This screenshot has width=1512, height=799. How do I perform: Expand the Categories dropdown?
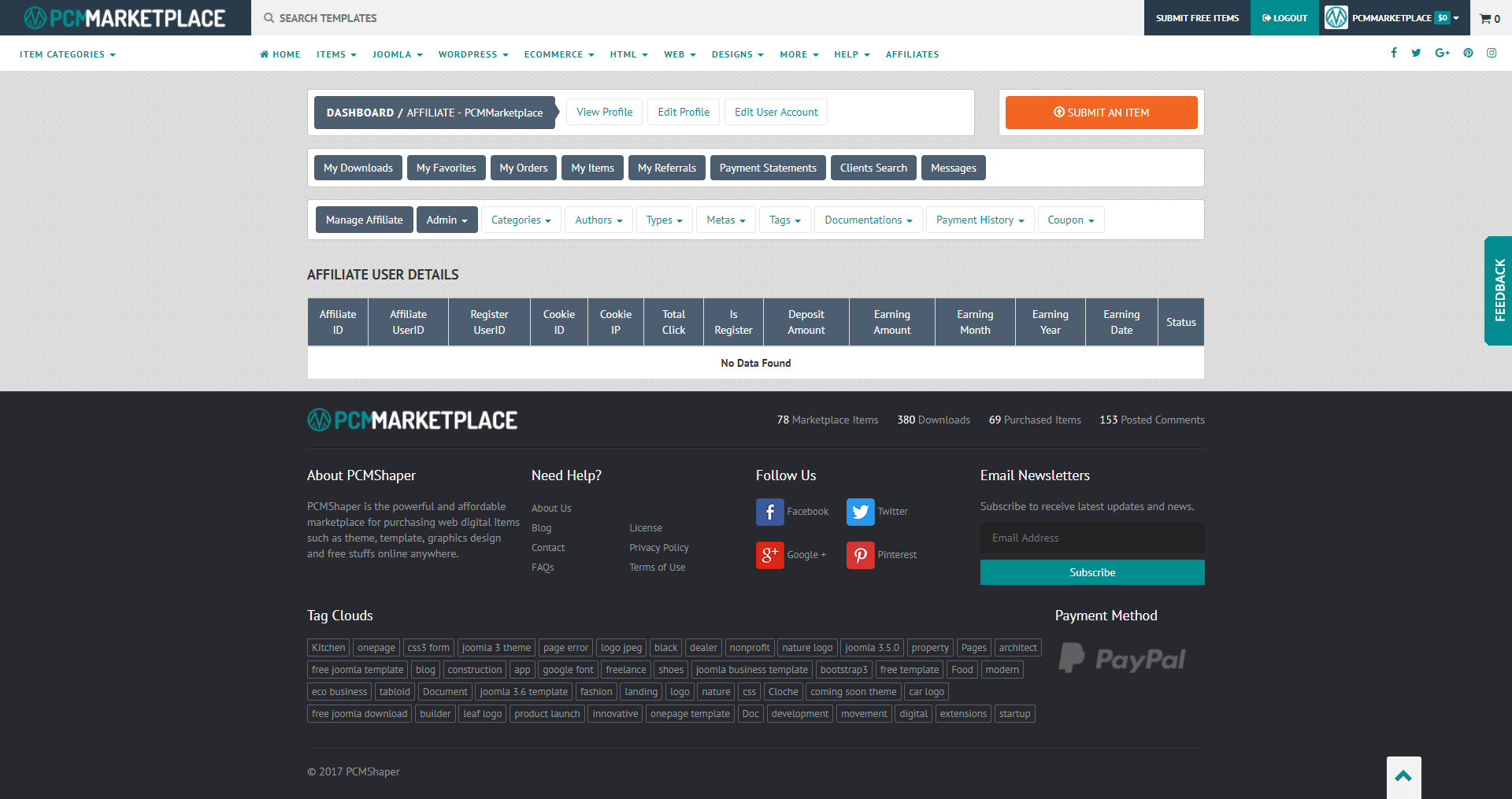(521, 220)
